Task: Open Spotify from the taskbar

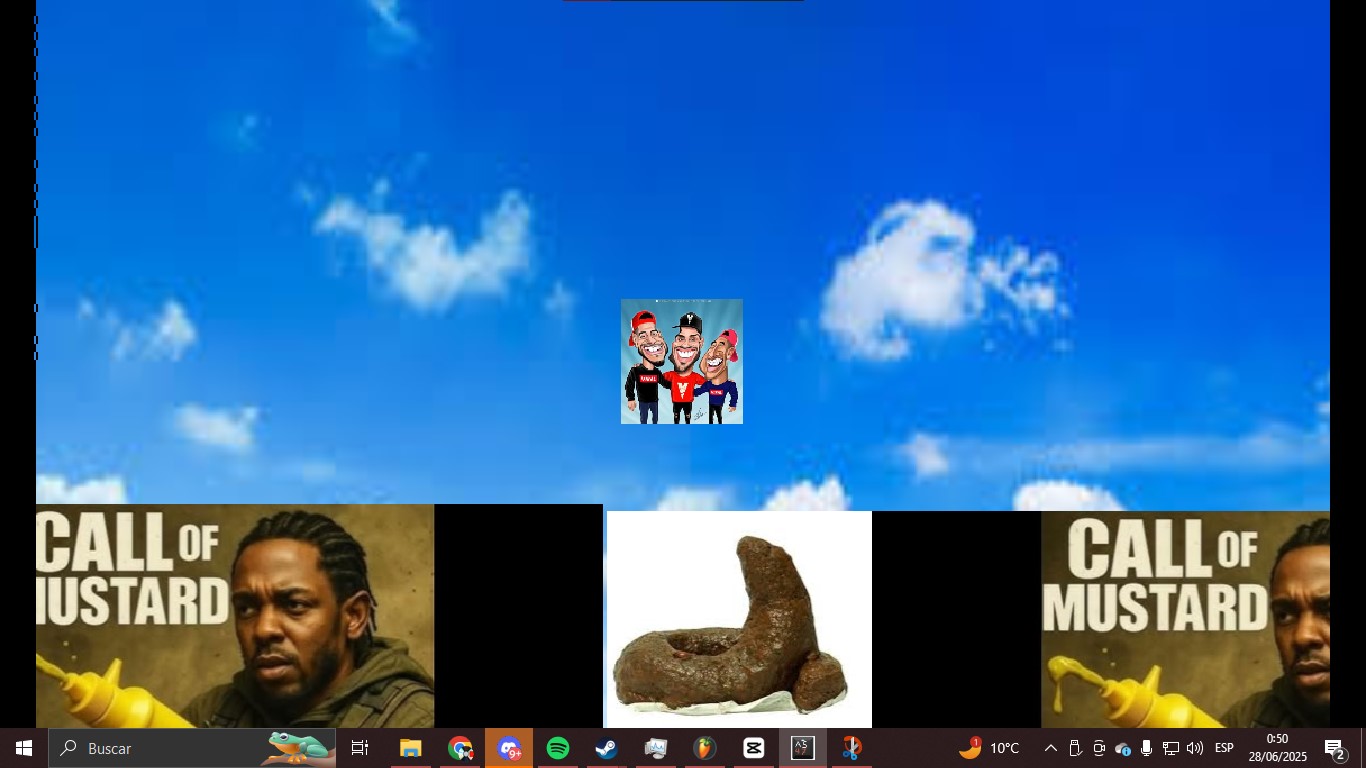Action: [x=558, y=748]
